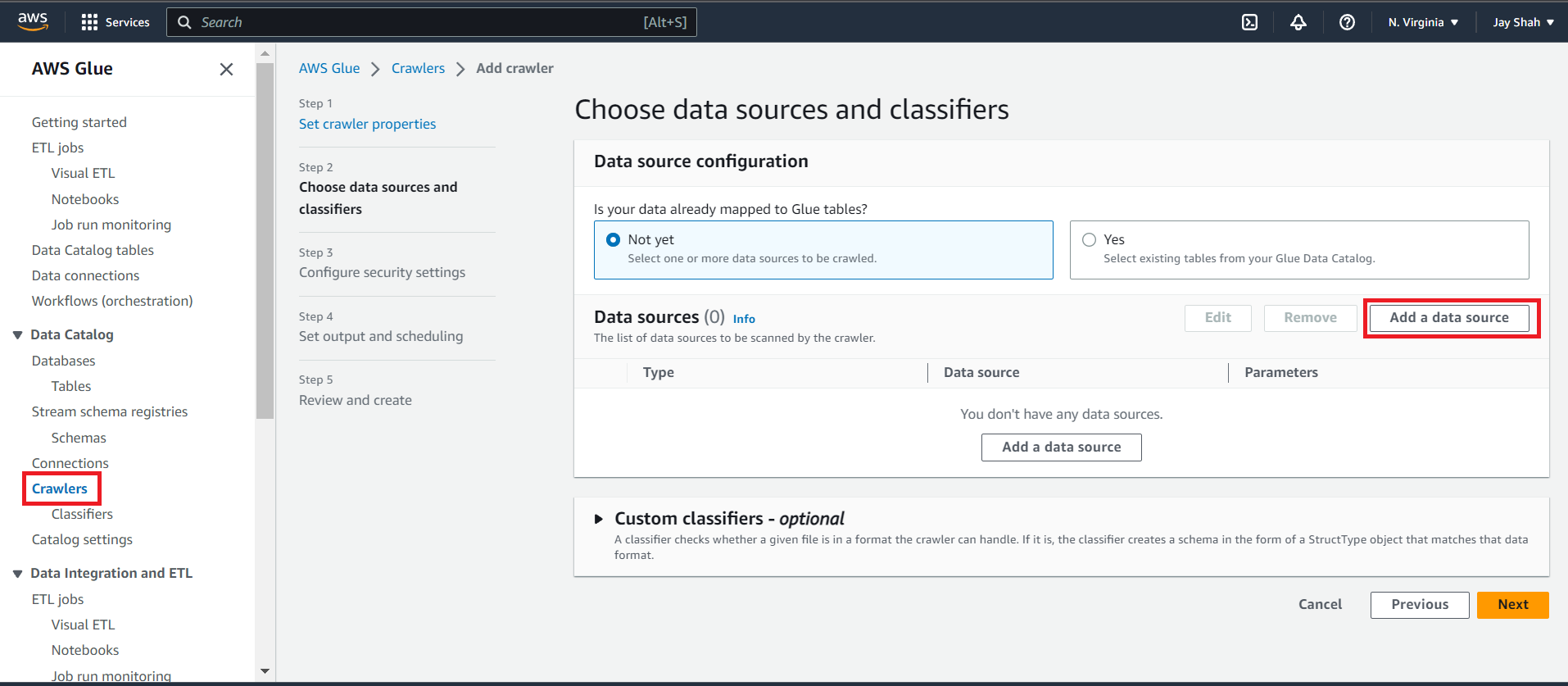Select the Yes radio option
The width and height of the screenshot is (1568, 686).
point(1089,240)
